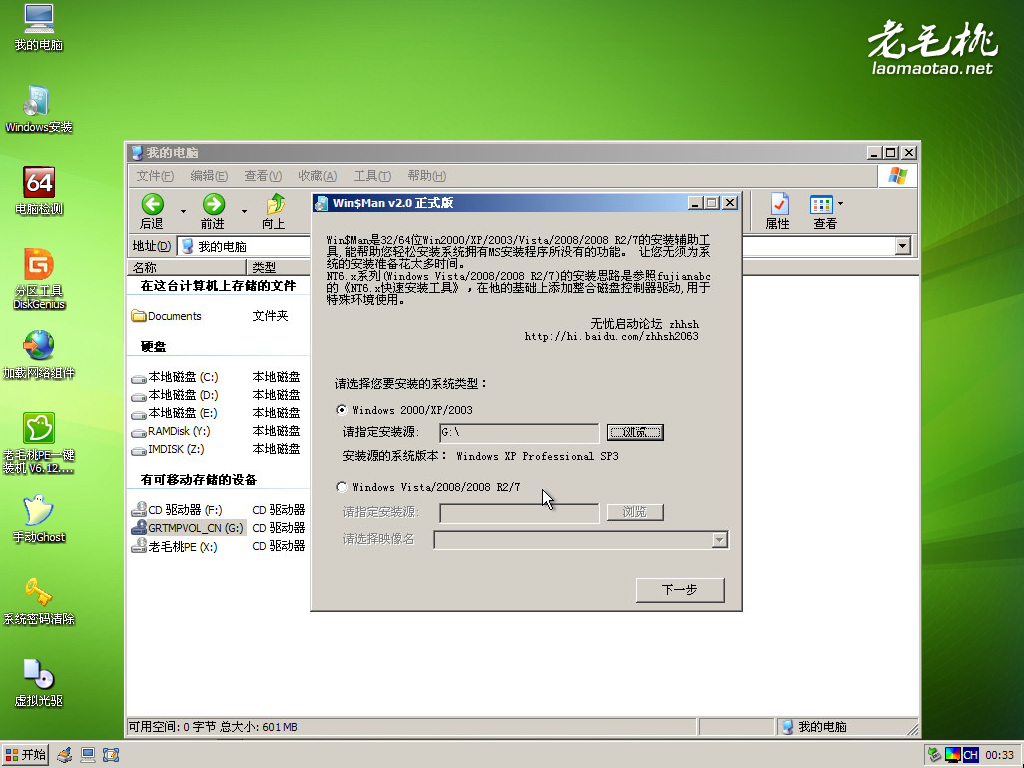This screenshot has width=1024, height=768.
Task: Sort files by the 名称 column header
Action: coord(187,267)
